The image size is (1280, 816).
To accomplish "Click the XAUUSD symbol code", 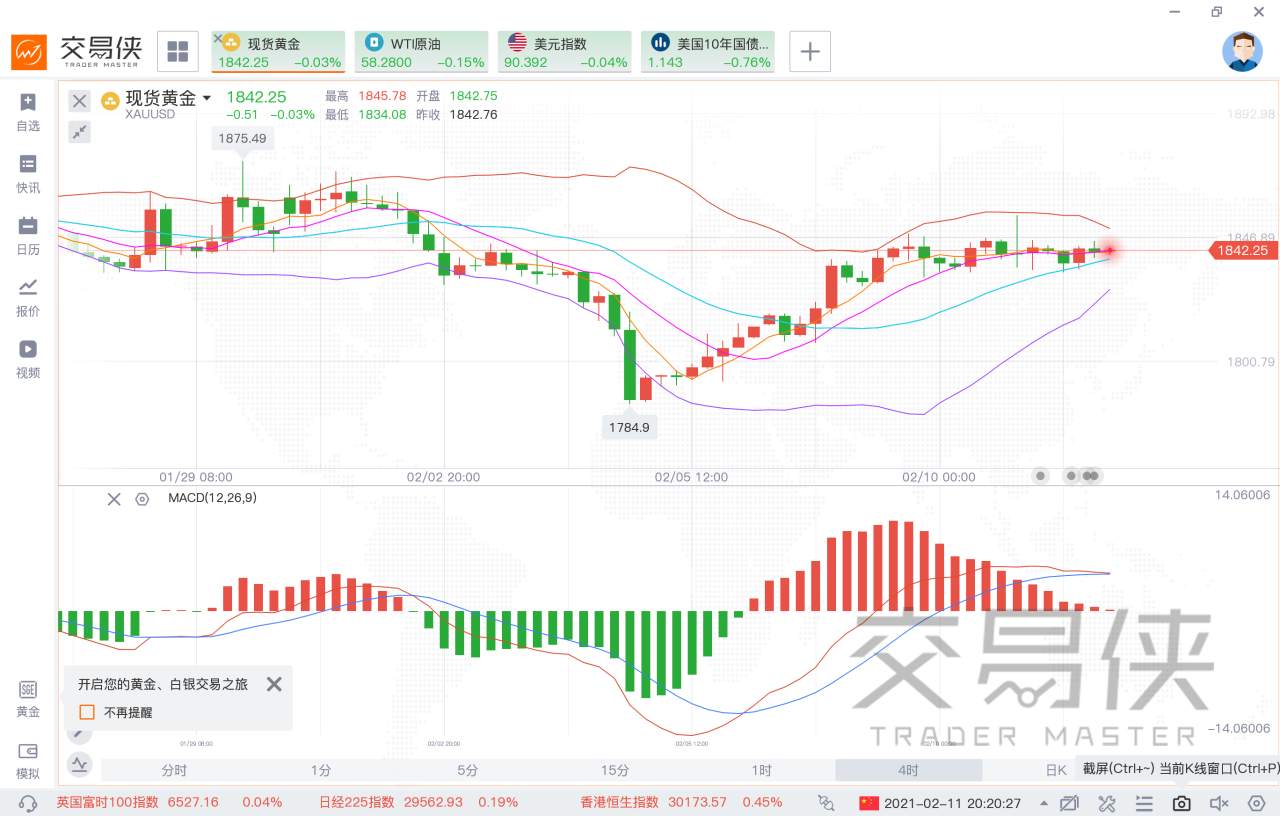I will 150,114.
